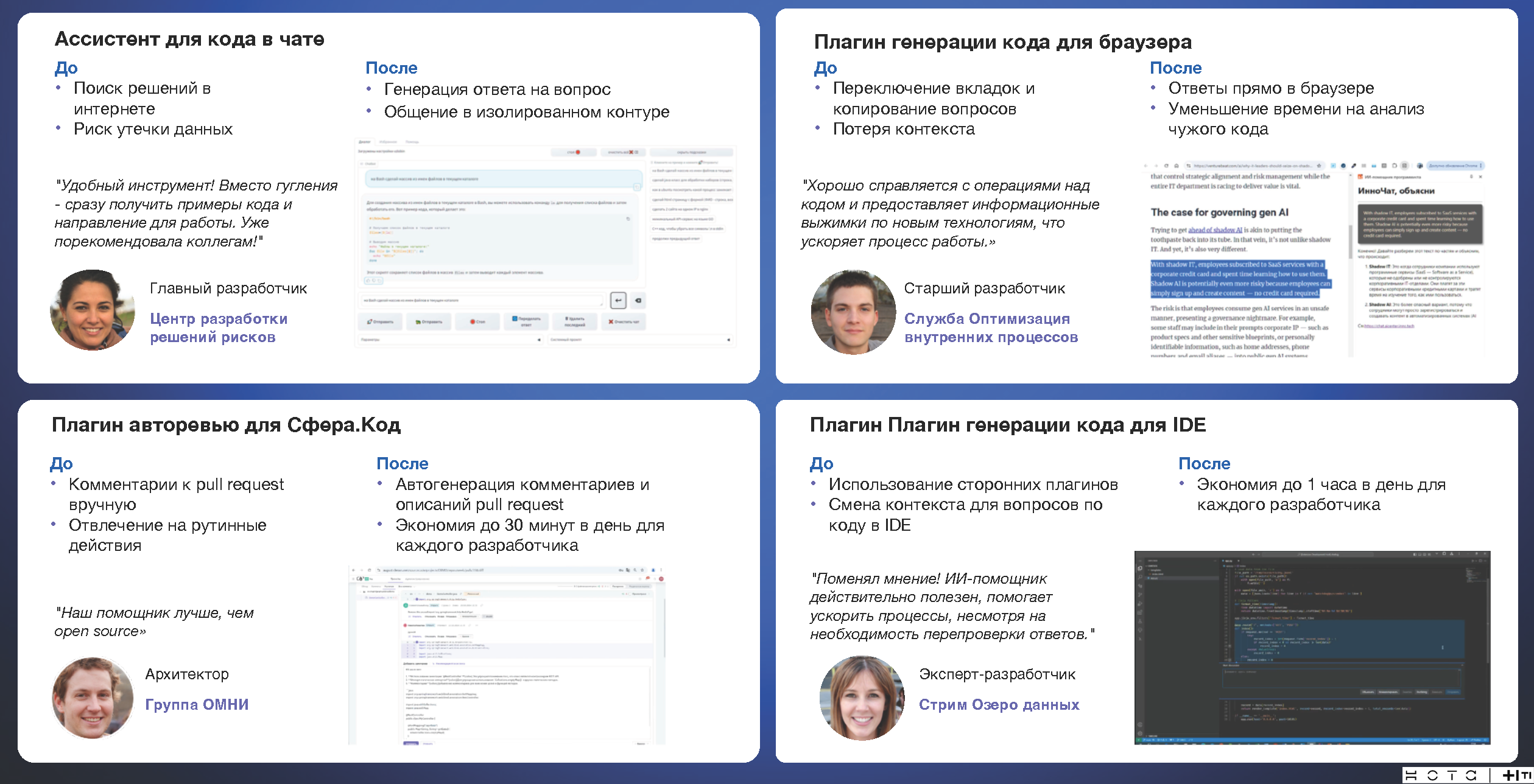This screenshot has width=1534, height=784.
Task: Open the Помощь tab in the chat
Action: point(412,142)
